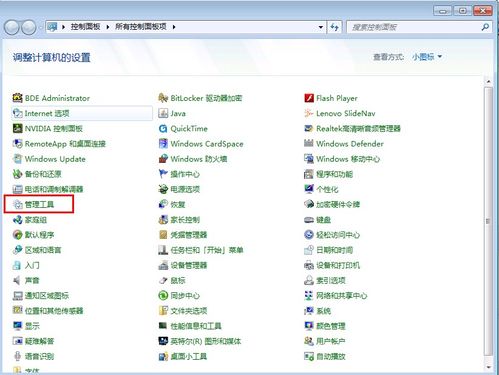Image resolution: width=499 pixels, height=375 pixels.
Task: Click the 电源选项 icon
Action: (x=163, y=189)
